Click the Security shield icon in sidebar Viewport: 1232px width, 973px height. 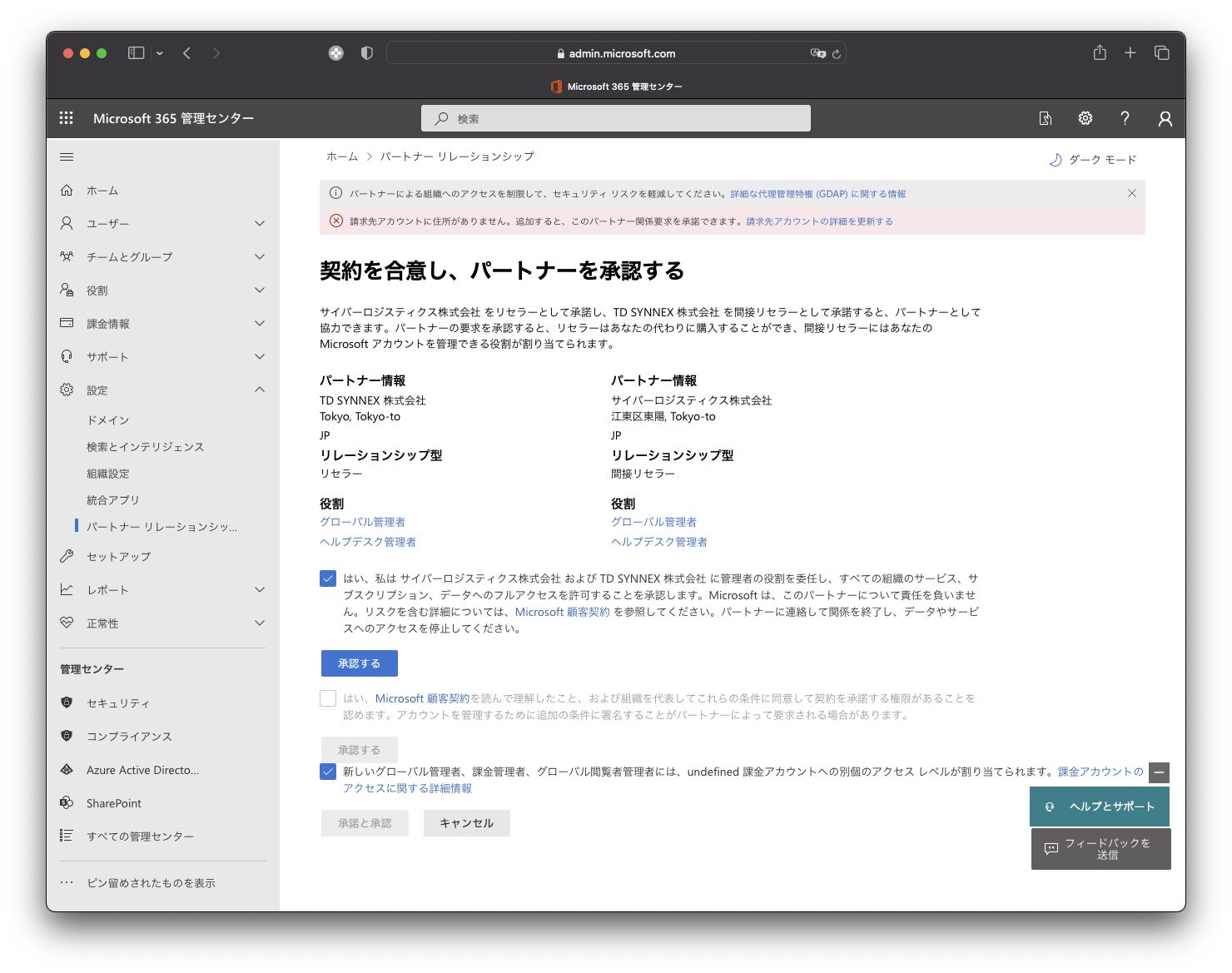67,702
